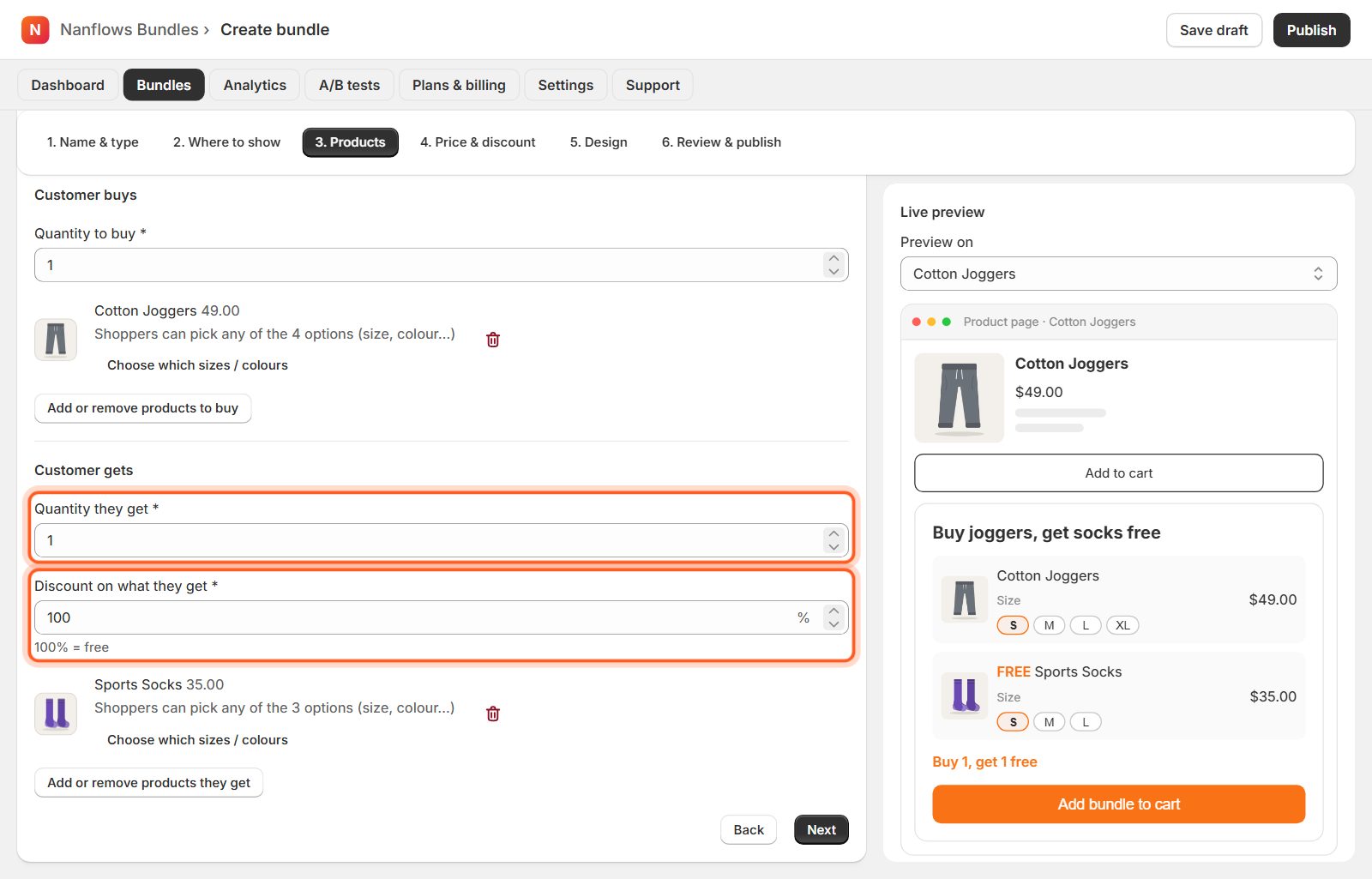This screenshot has height=879, width=1372.
Task: Open the Preview on Cotton Joggers dropdown
Action: coord(1118,274)
